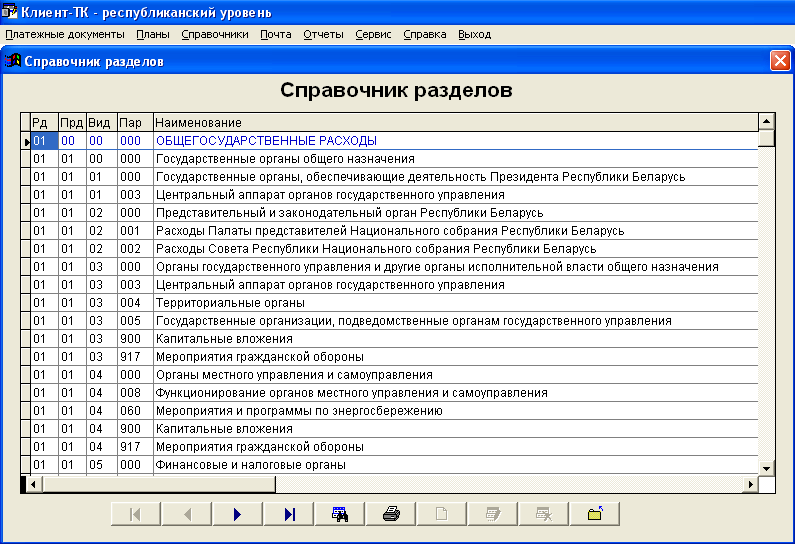Click Пар cell 004
Image resolution: width=795 pixels, height=544 pixels.
(x=135, y=303)
